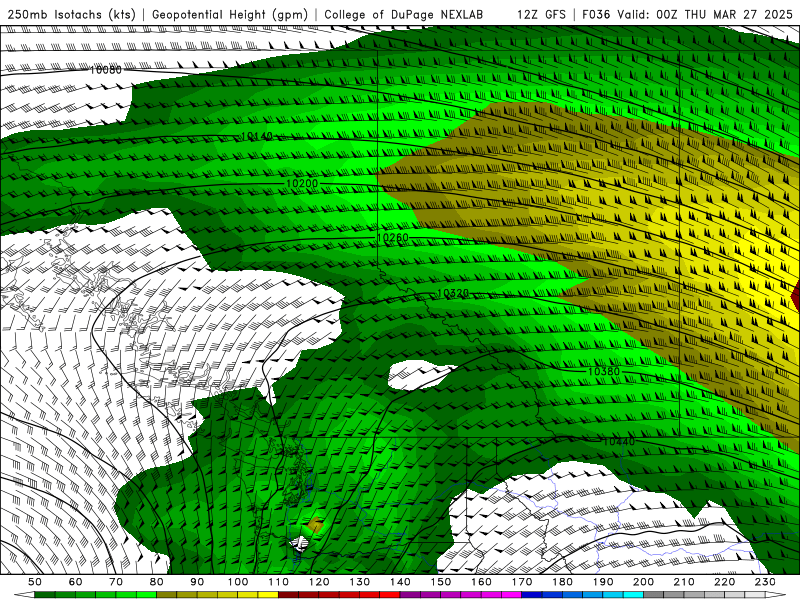Click the dark blue swatch starting at 170

532,595
